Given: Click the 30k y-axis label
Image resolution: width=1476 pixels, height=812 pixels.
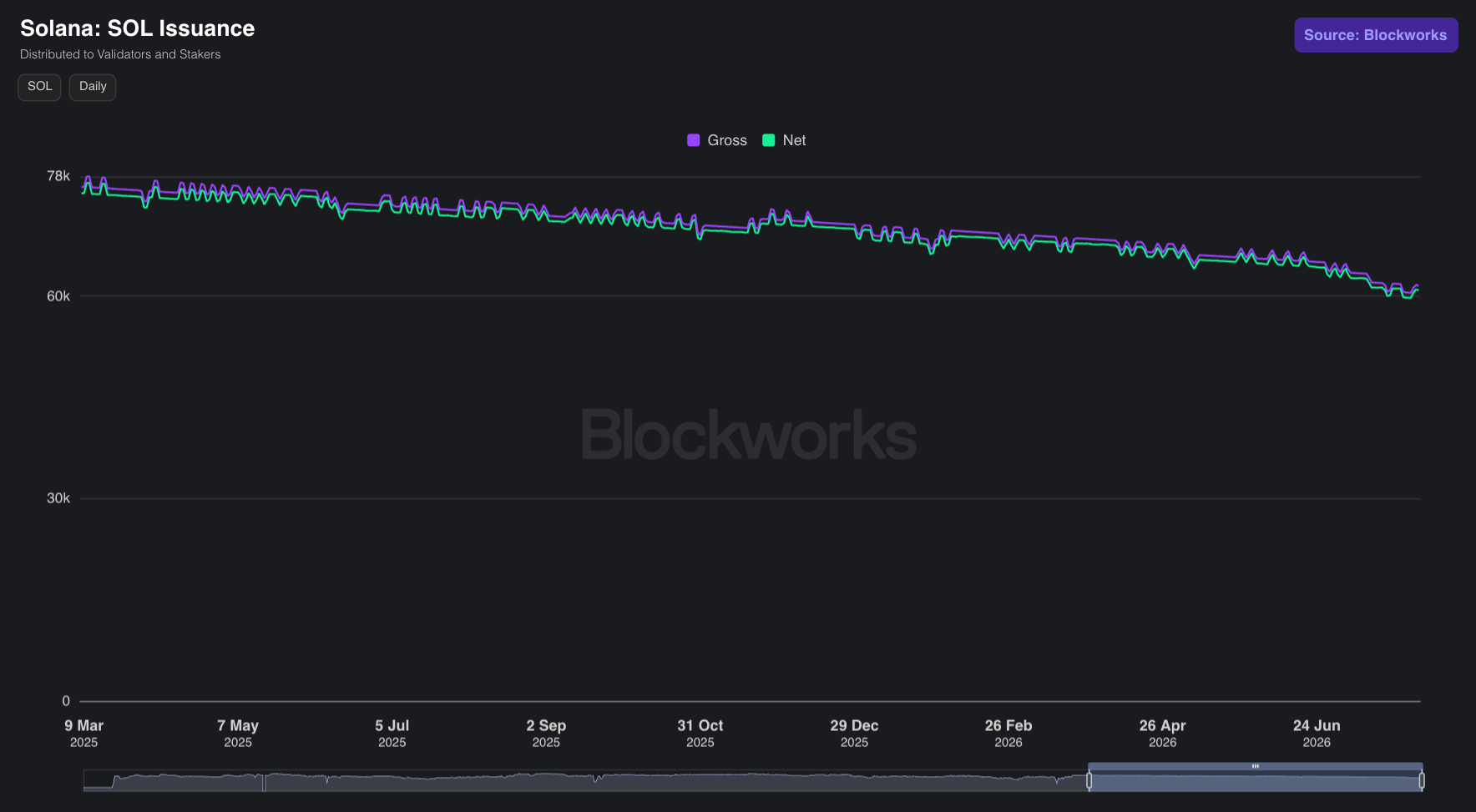Looking at the screenshot, I should tap(58, 498).
